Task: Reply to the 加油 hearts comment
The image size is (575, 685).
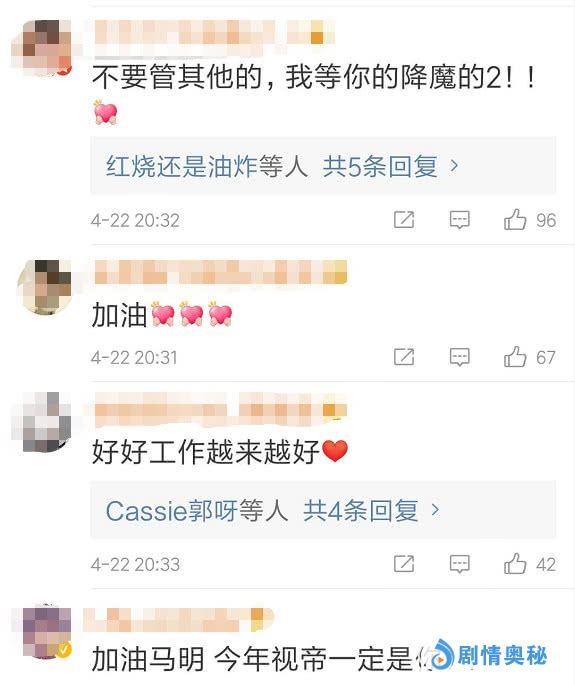Action: click(x=460, y=357)
